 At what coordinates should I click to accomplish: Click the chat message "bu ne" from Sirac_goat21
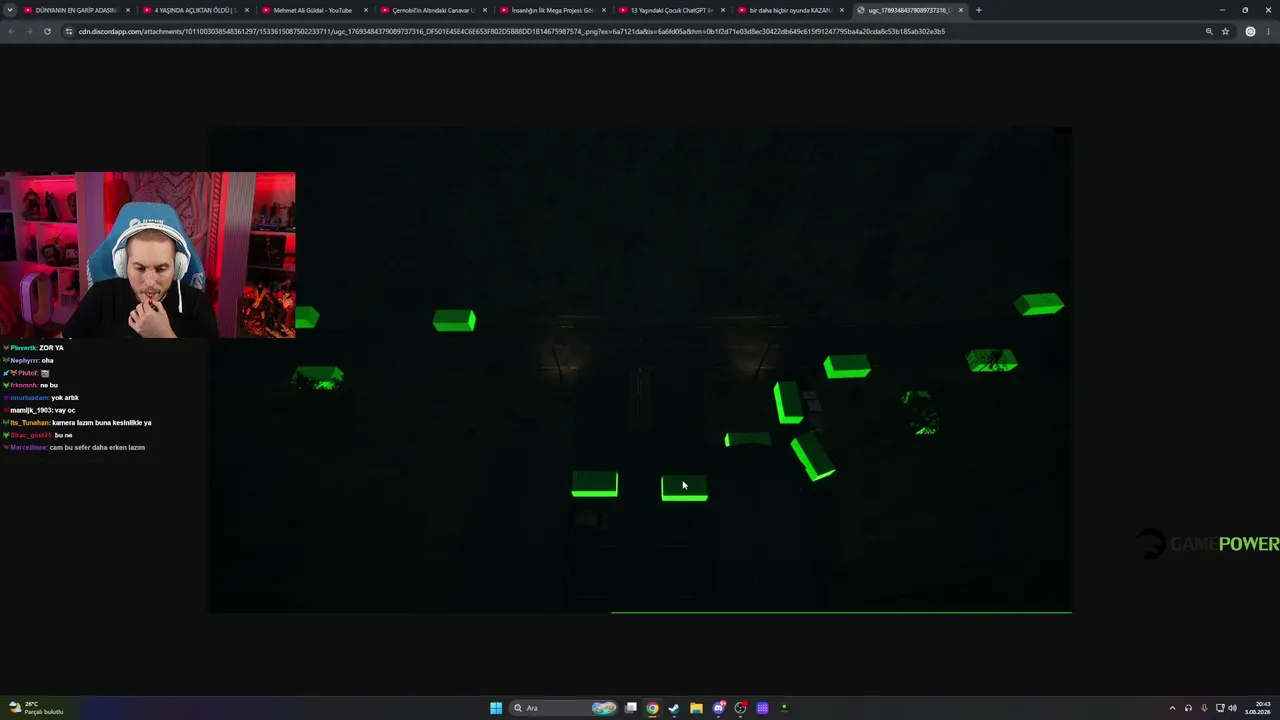tap(63, 435)
